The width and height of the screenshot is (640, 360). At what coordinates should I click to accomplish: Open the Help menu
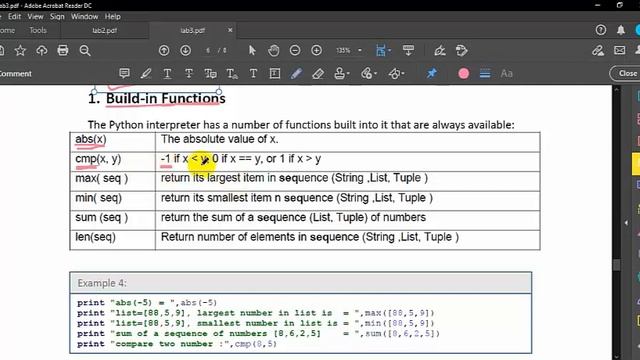pyautogui.click(x=113, y=16)
